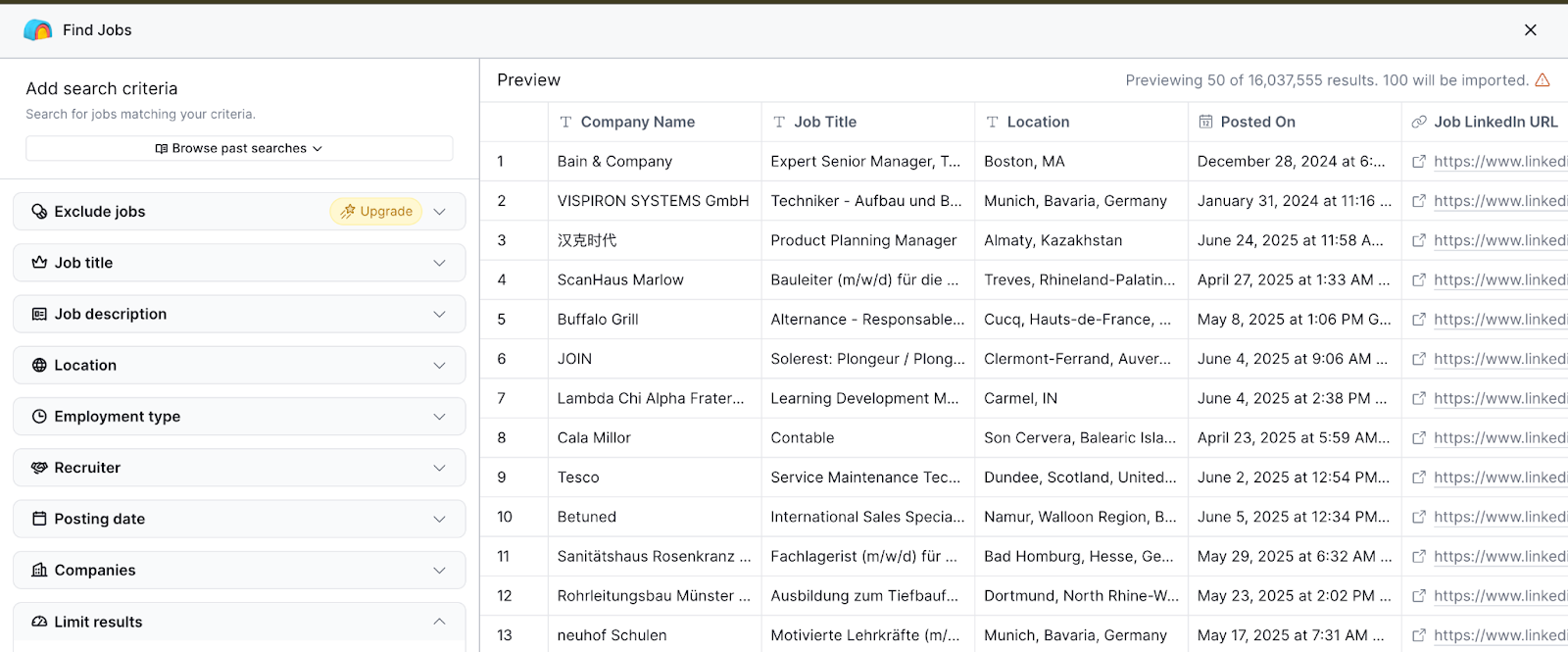
Task: Expand the Exclude jobs section chevron
Action: click(x=439, y=212)
